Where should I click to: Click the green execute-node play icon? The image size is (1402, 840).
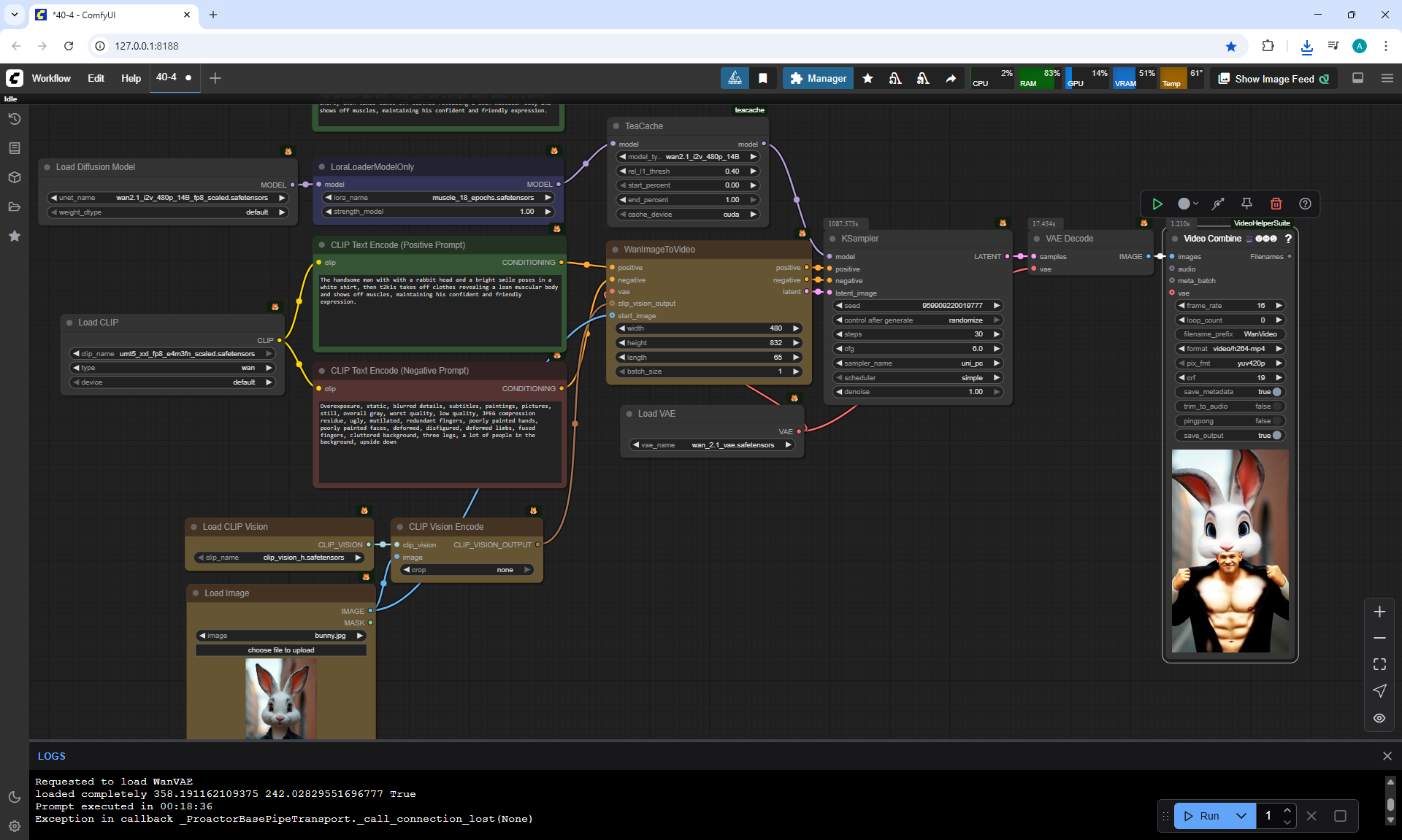pyautogui.click(x=1157, y=204)
